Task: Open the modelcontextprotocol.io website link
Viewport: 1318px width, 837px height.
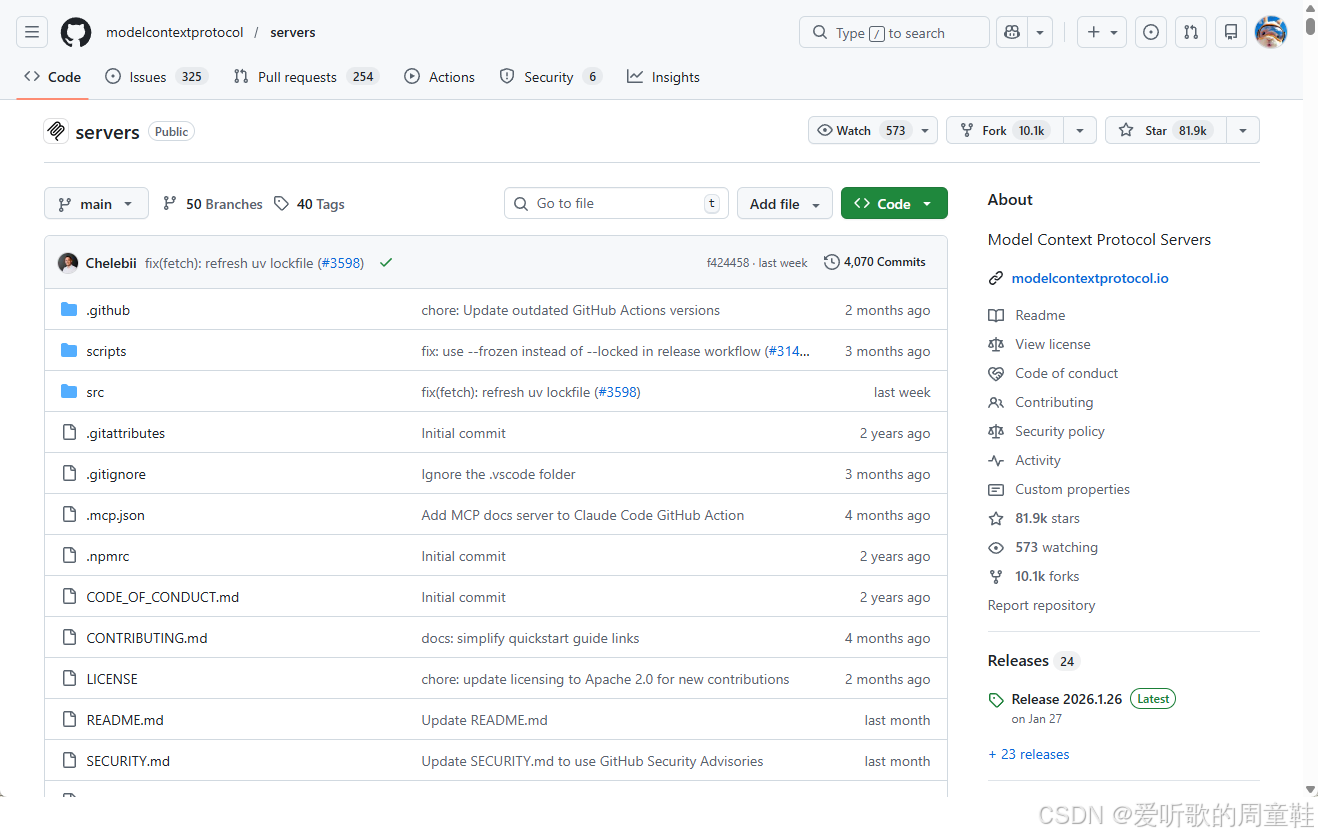Action: coord(1090,279)
